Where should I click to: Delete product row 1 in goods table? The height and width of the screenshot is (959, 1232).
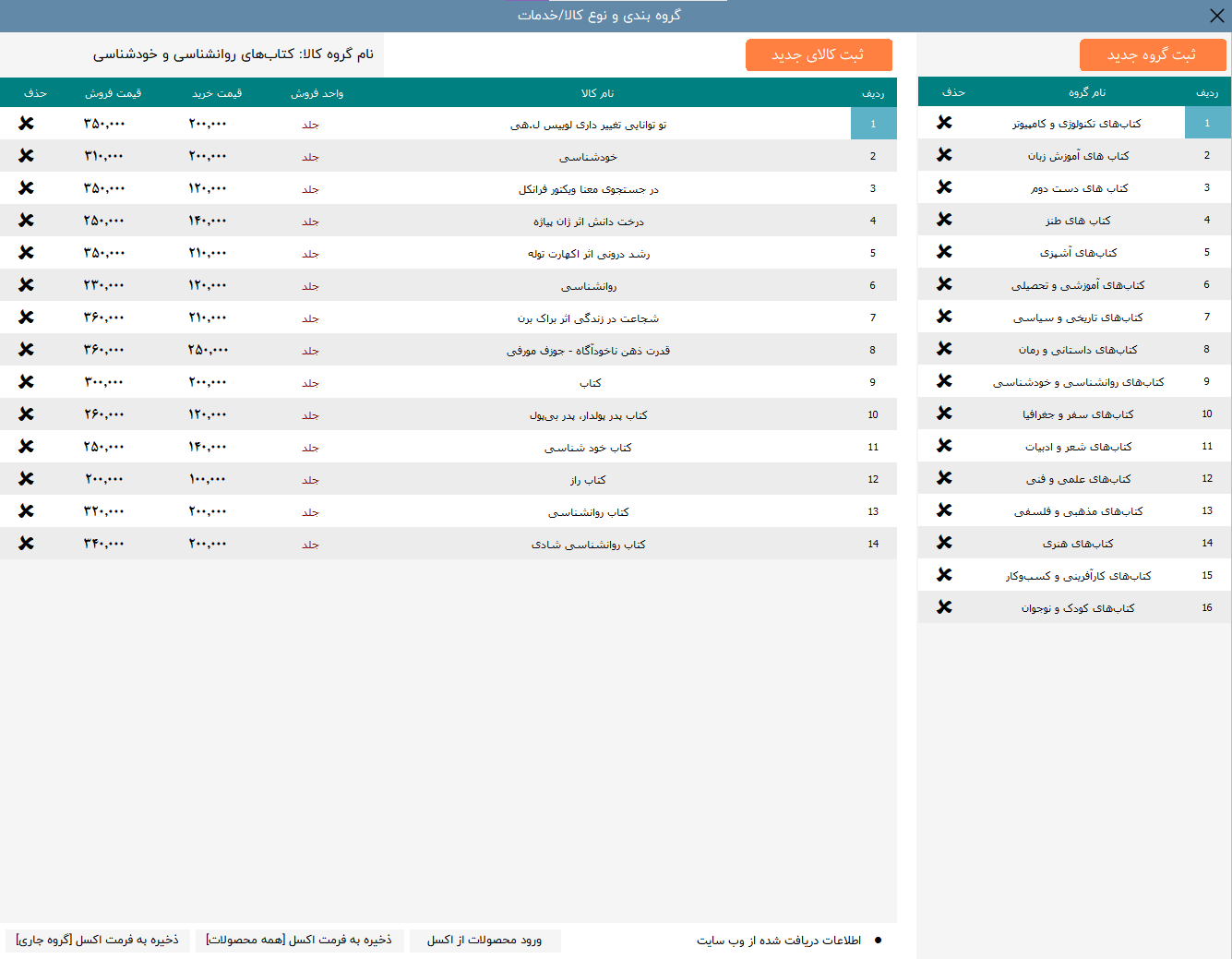coord(26,124)
